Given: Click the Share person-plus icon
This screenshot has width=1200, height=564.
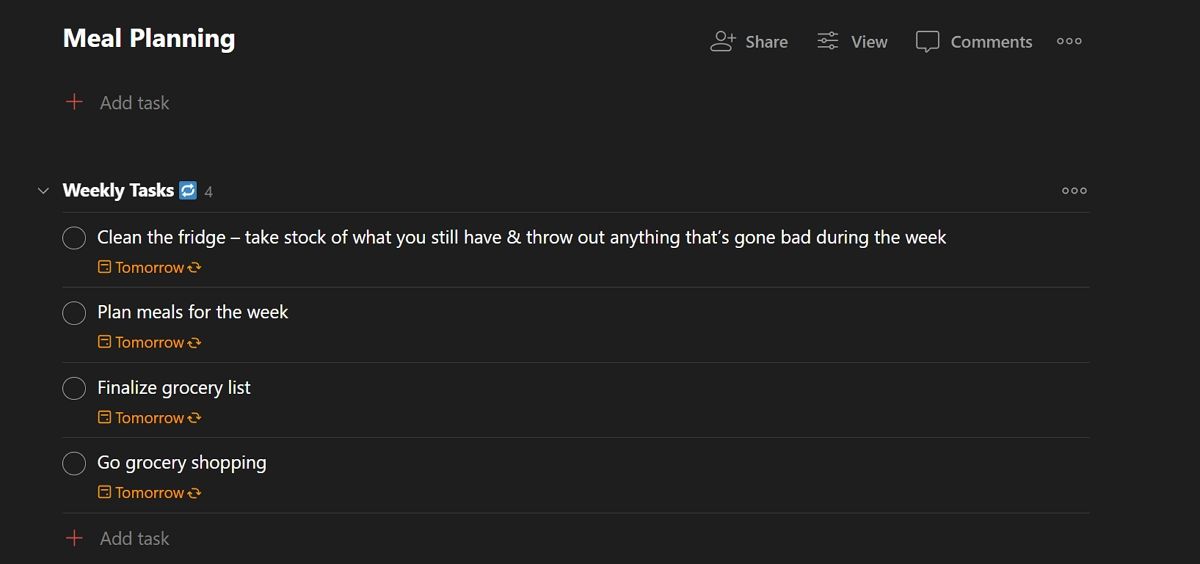Looking at the screenshot, I should pos(722,41).
